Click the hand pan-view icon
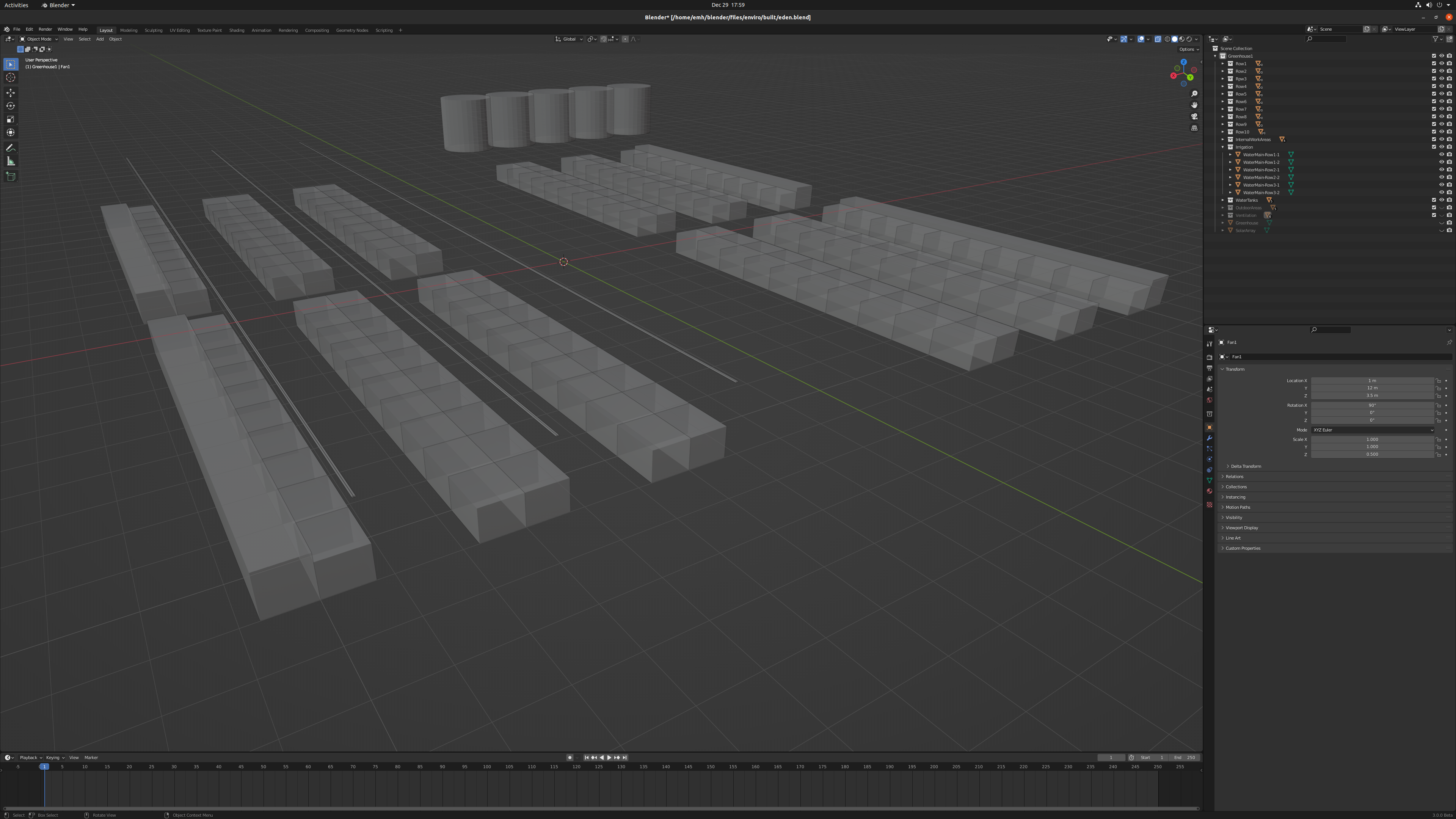This screenshot has width=1456, height=819. tap(1194, 105)
